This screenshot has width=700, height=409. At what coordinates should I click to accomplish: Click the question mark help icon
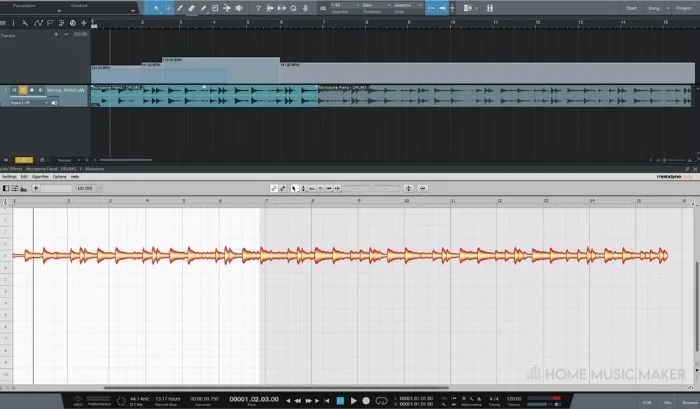click(258, 8)
